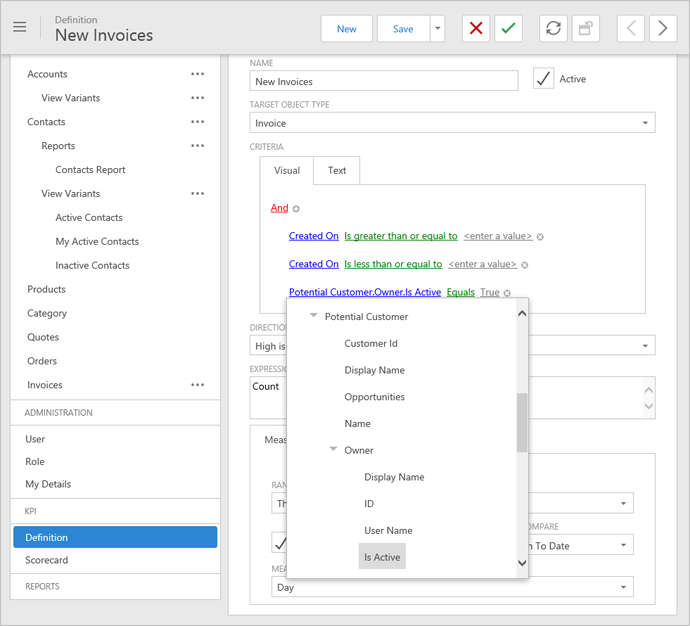Open the Save button dropdown arrow
690x626 pixels.
coord(437,29)
